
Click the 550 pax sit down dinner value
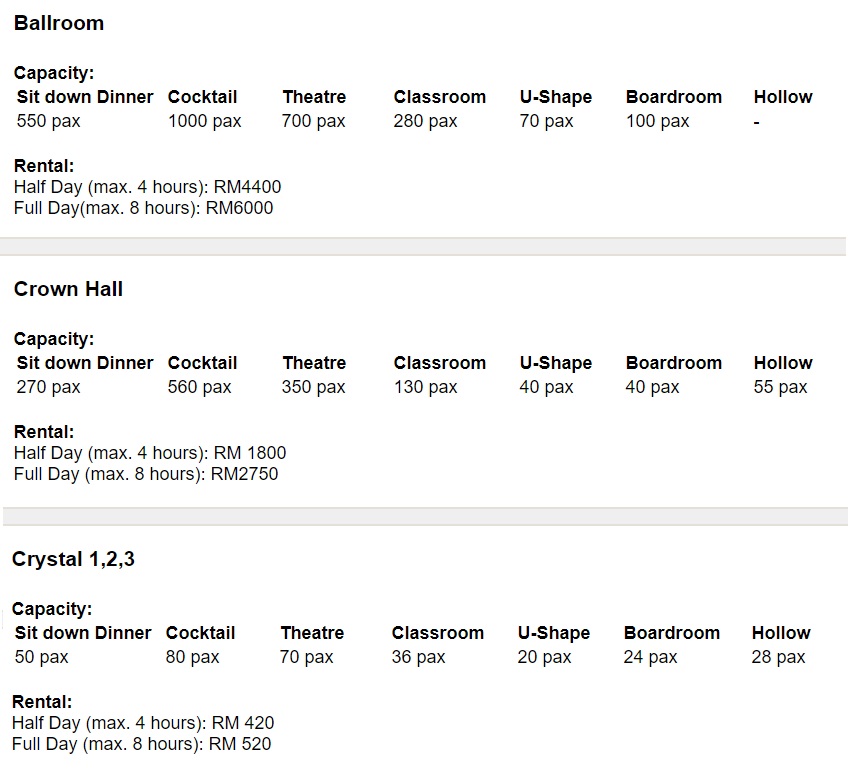(49, 121)
